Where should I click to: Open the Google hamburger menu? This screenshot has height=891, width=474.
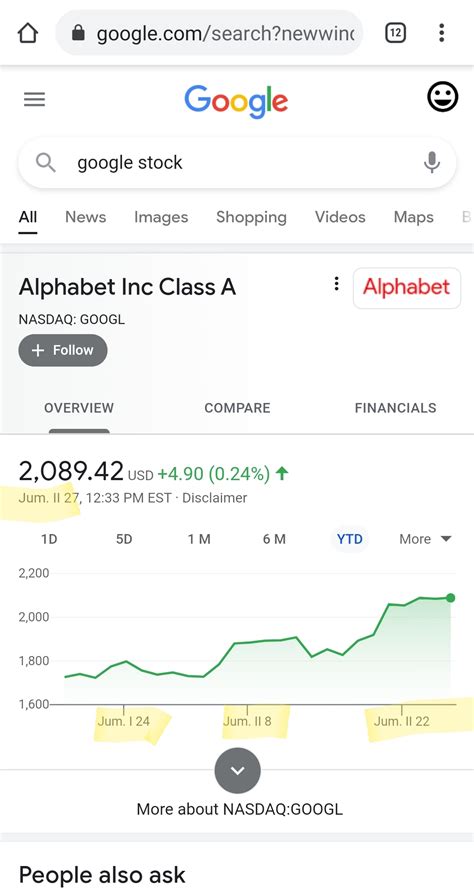(x=34, y=99)
